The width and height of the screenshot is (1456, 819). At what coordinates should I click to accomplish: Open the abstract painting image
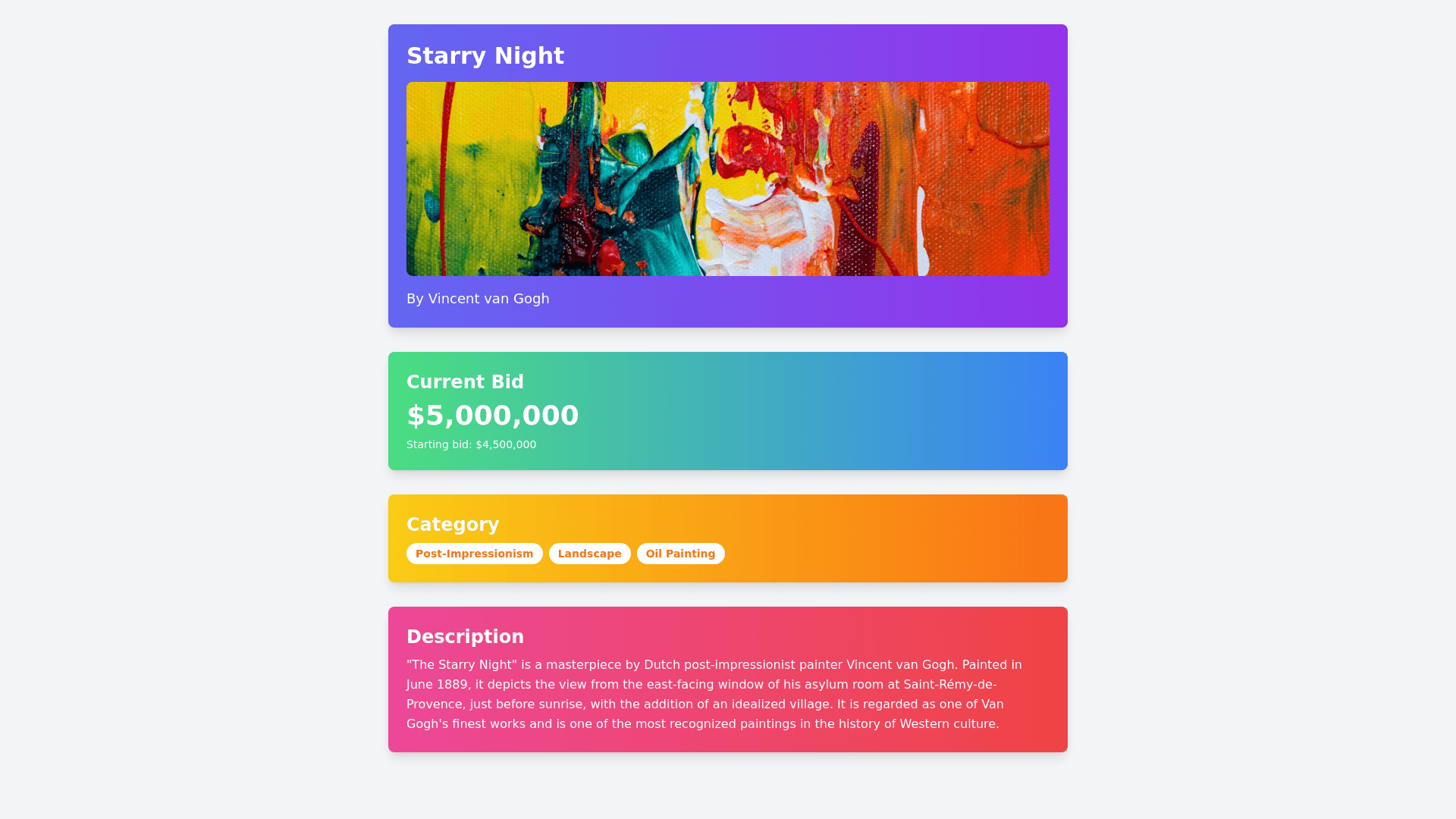point(728,179)
